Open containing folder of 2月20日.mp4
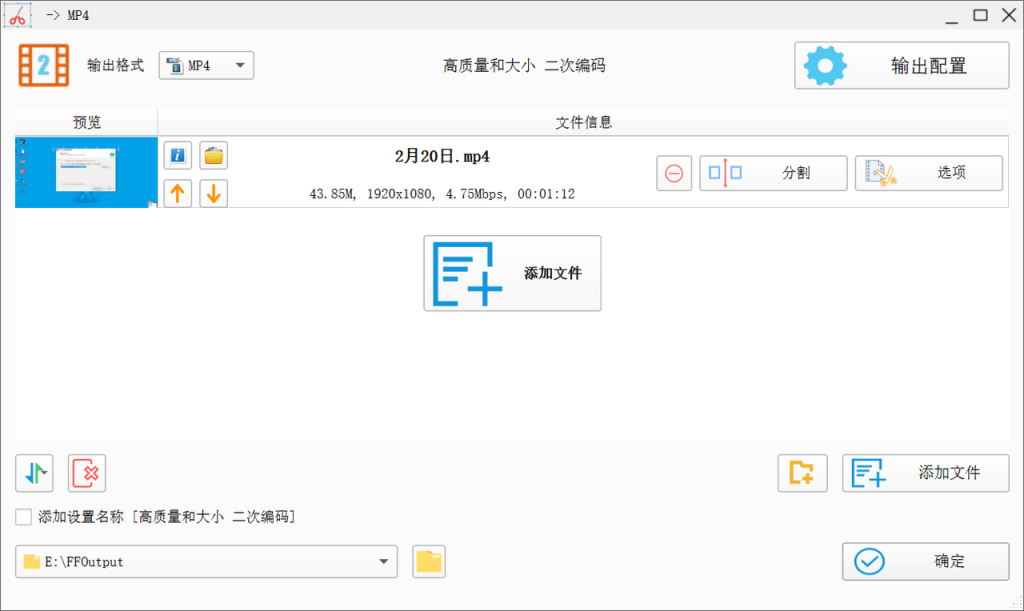Image resolution: width=1024 pixels, height=611 pixels. 214,155
